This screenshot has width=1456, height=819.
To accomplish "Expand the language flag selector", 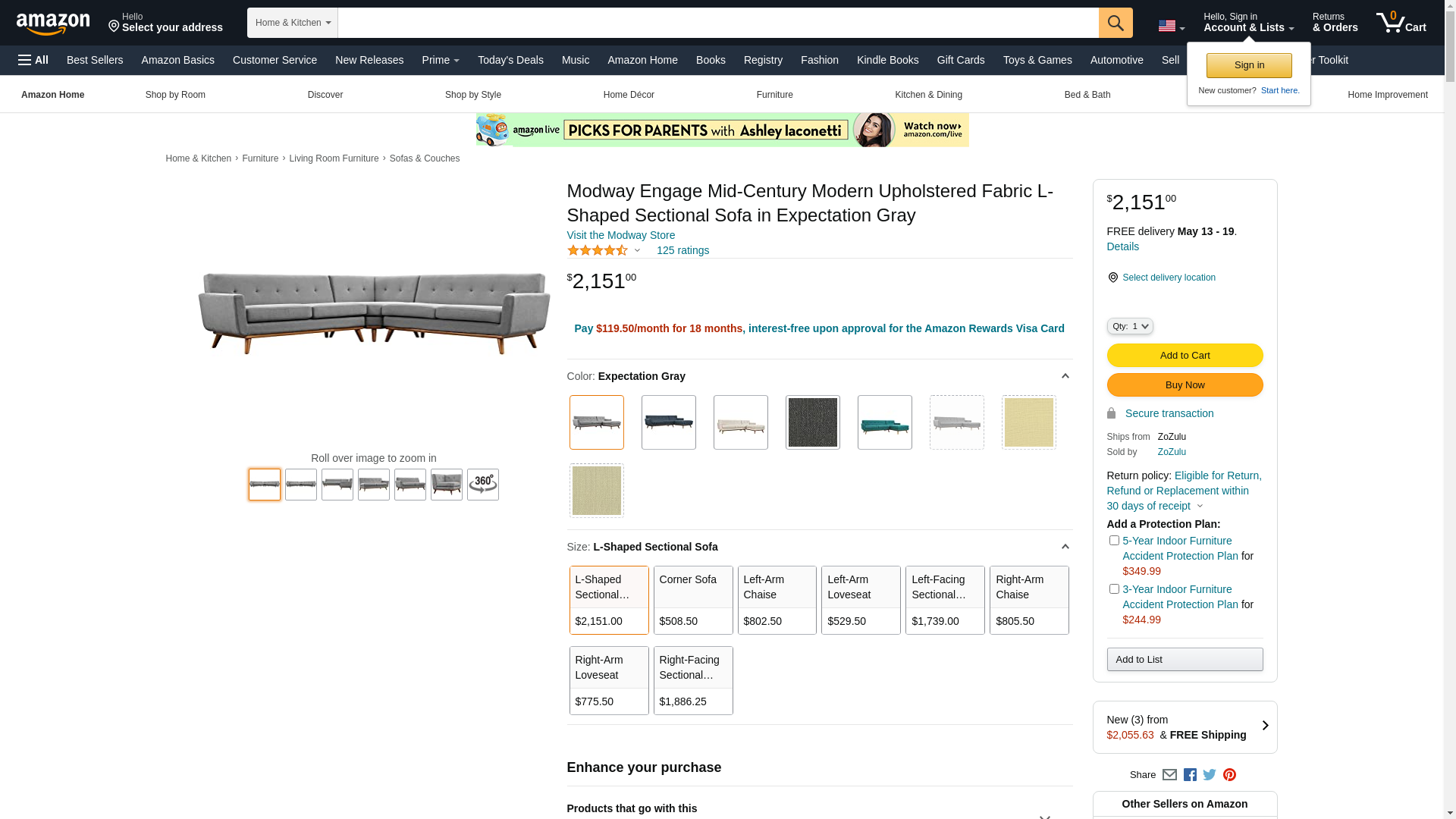I will (x=1171, y=27).
